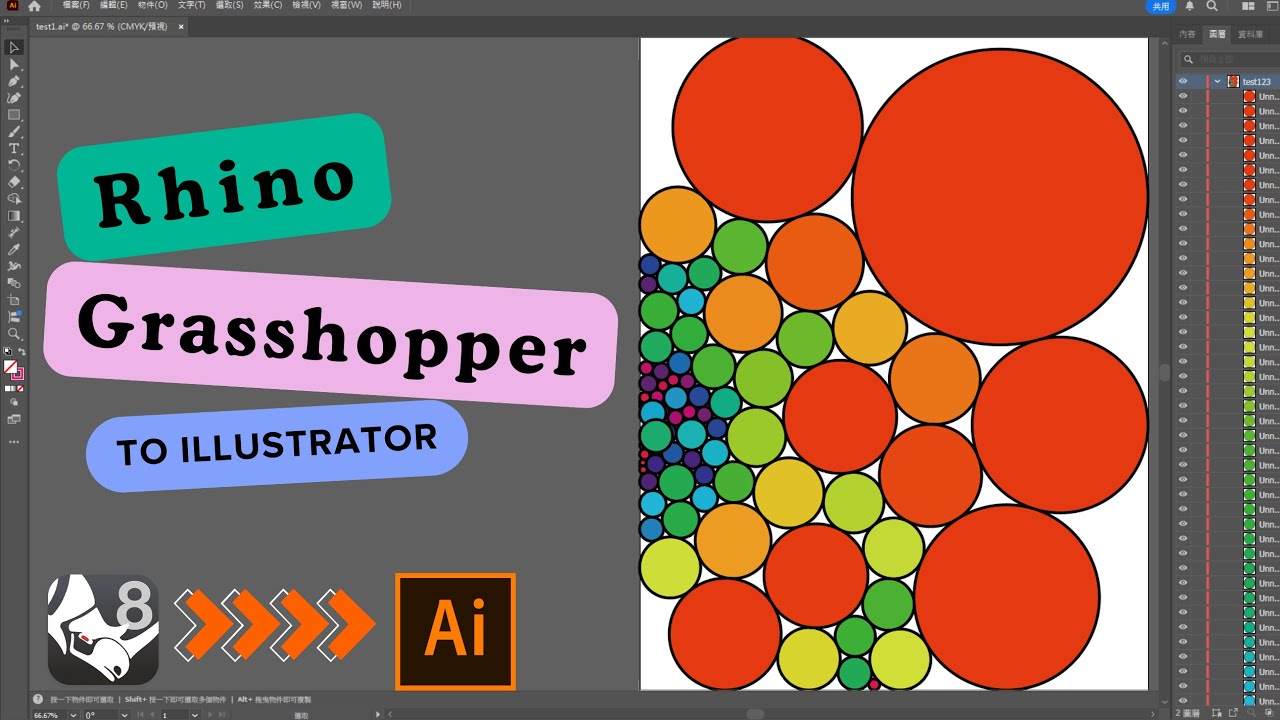Collapse the test123 layer chevron
Screen dimensions: 1280x720
click(1218, 82)
